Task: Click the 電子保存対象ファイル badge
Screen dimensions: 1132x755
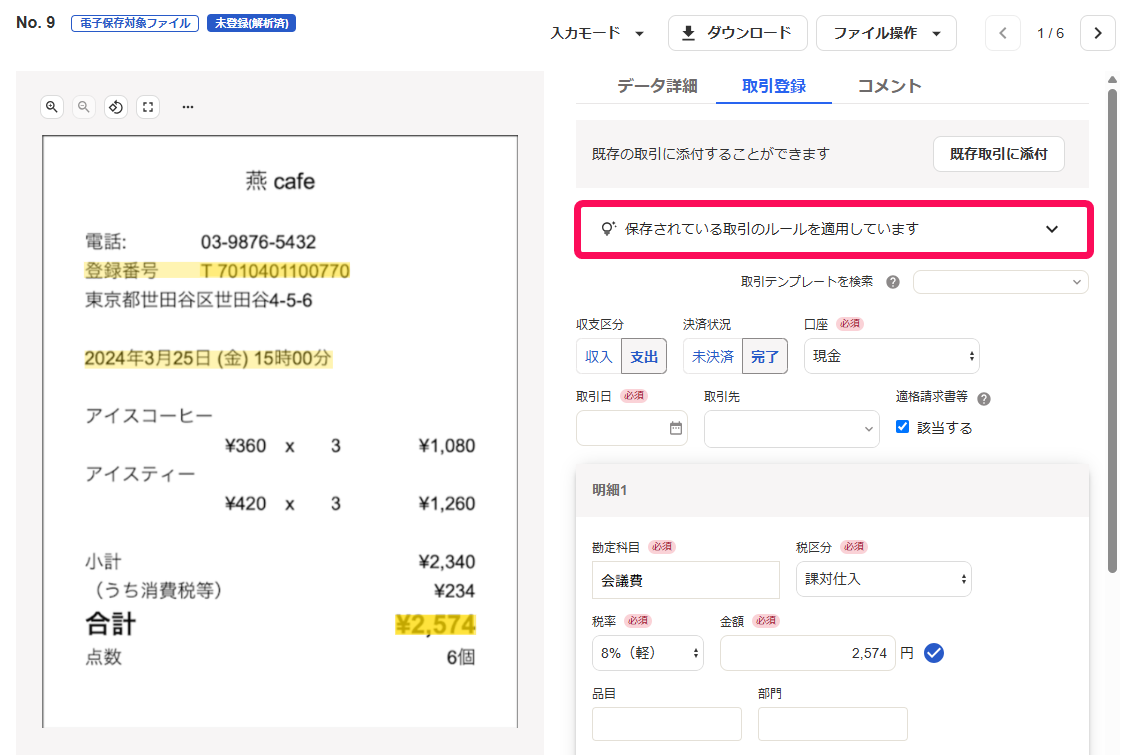Action: [x=135, y=23]
